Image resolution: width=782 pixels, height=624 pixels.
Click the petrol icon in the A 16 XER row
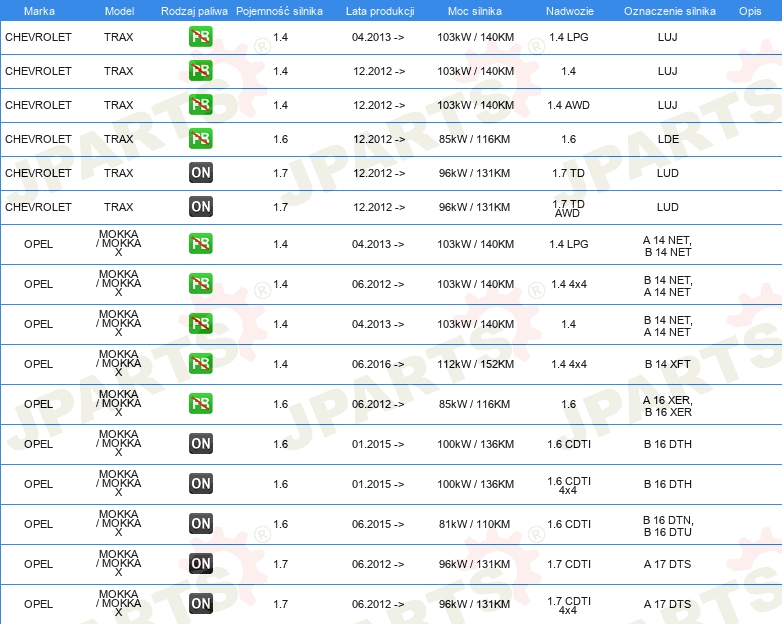(x=200, y=403)
